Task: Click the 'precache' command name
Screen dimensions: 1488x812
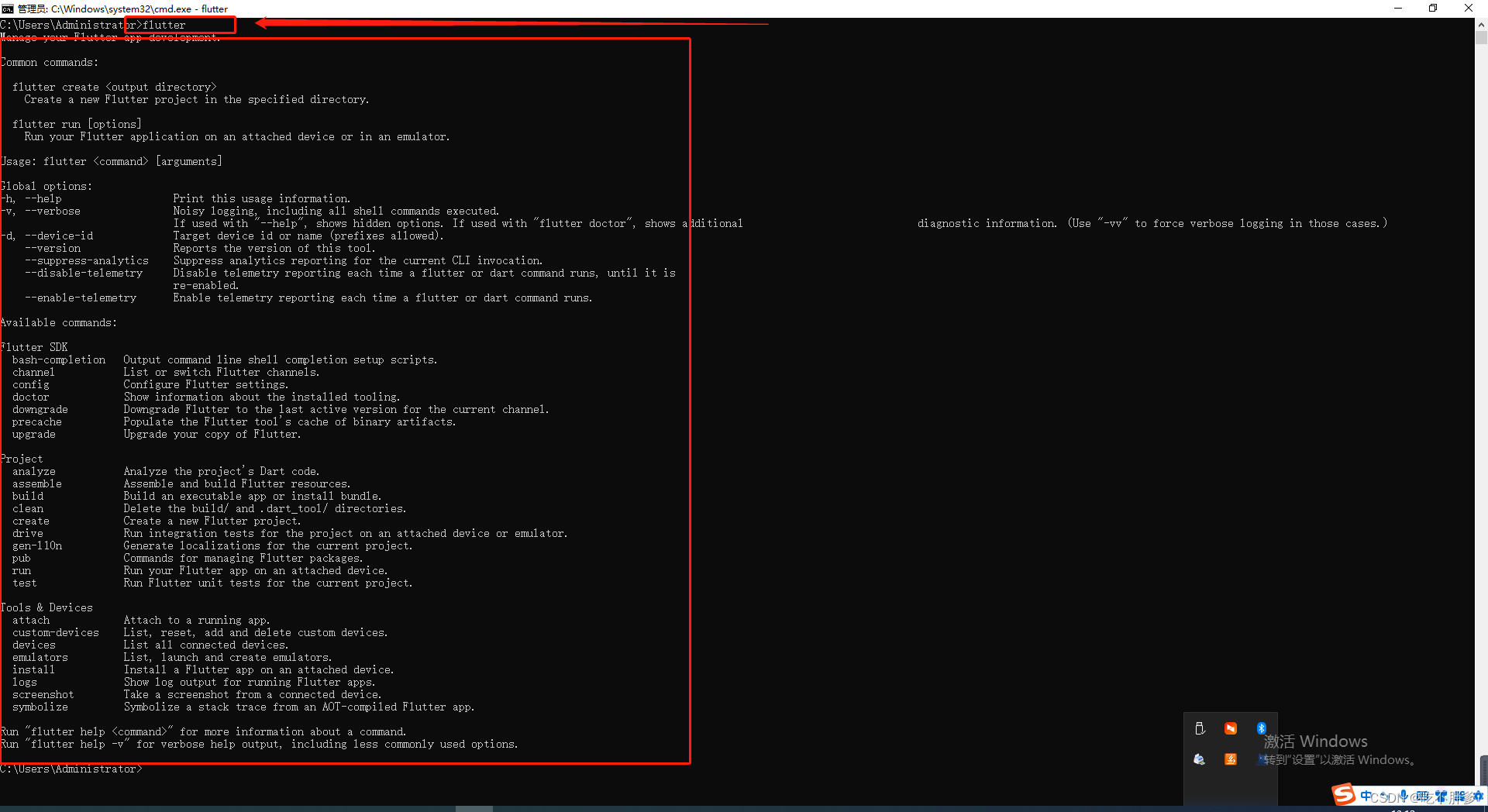Action: 37,421
